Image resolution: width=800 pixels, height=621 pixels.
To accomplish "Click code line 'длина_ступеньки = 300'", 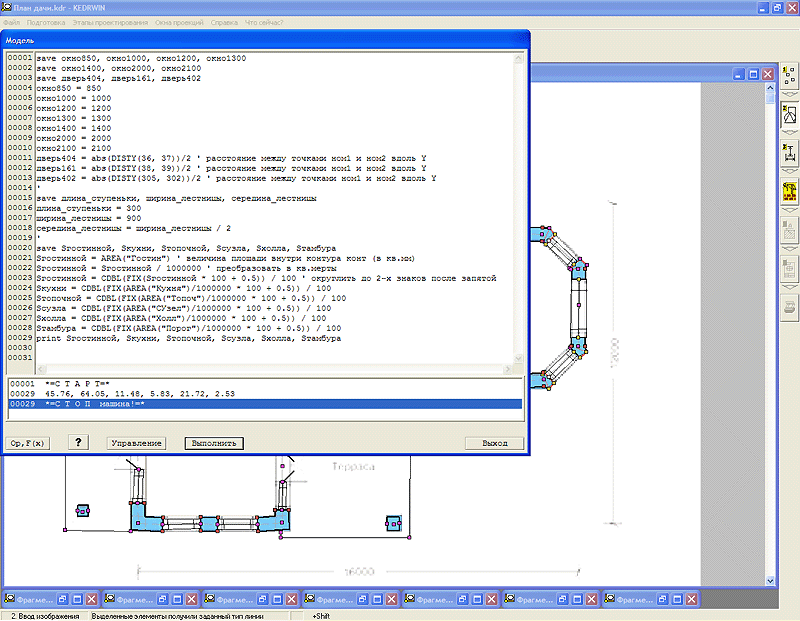I will (89, 208).
